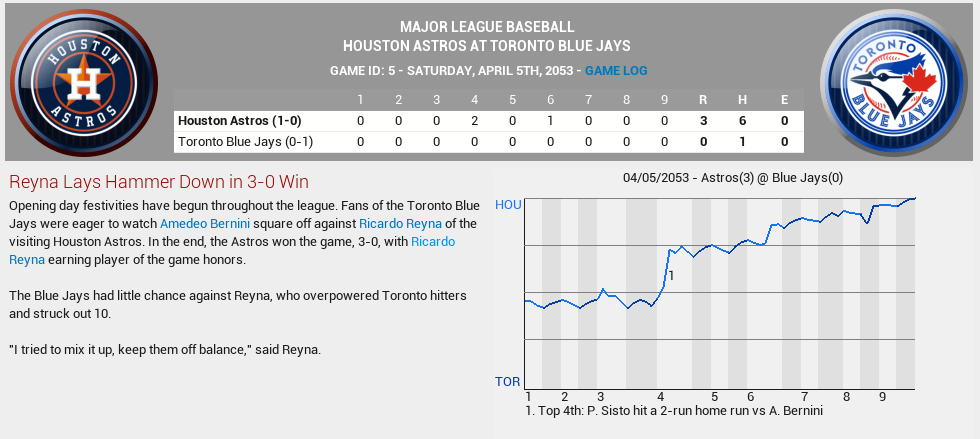This screenshot has width=980, height=439.
Task: Click the Toronto Blue Jays team logo
Action: (896, 82)
